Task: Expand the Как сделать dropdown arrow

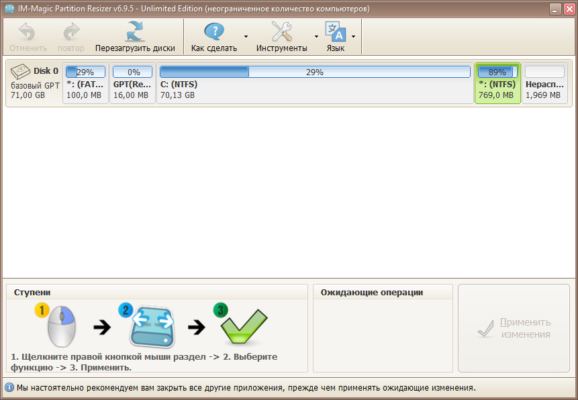Action: pyautogui.click(x=246, y=36)
